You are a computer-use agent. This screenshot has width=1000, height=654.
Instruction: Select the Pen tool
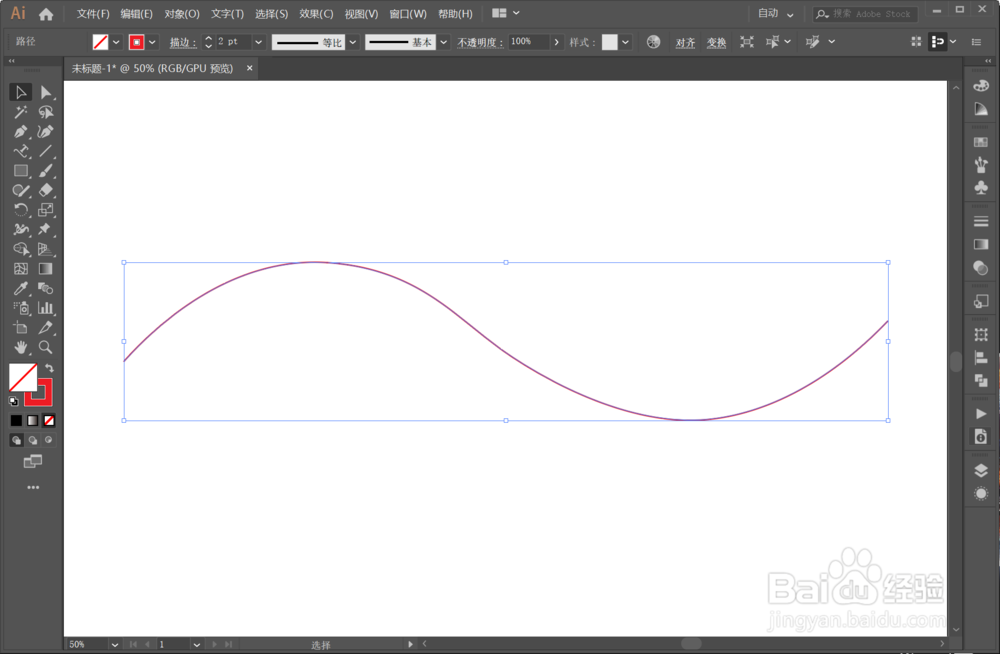[20, 132]
